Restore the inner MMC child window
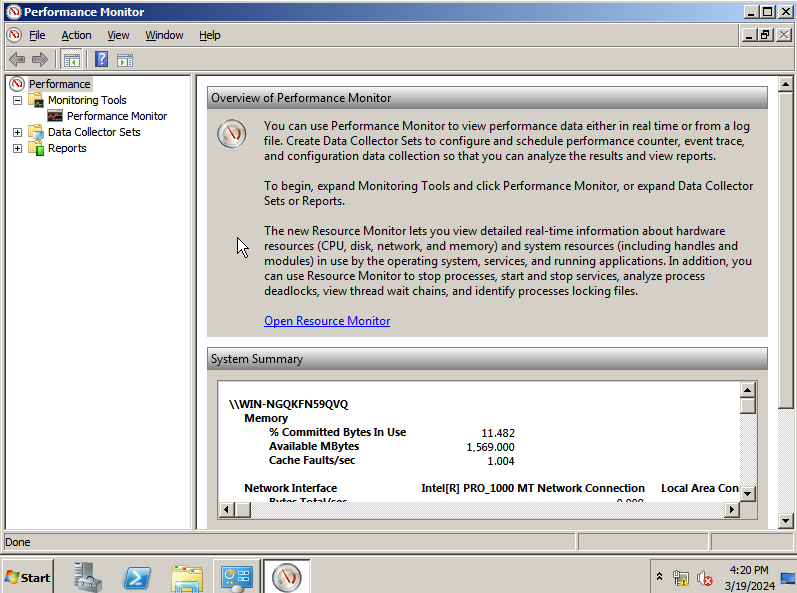This screenshot has width=797, height=593. 765,35
